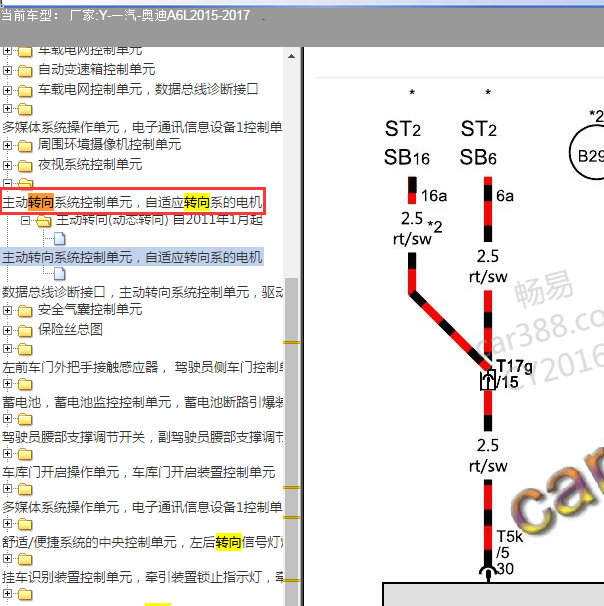This screenshot has height=606, width=604.
Task: Click the ST2 SB6 fuse label
Action: point(478,143)
